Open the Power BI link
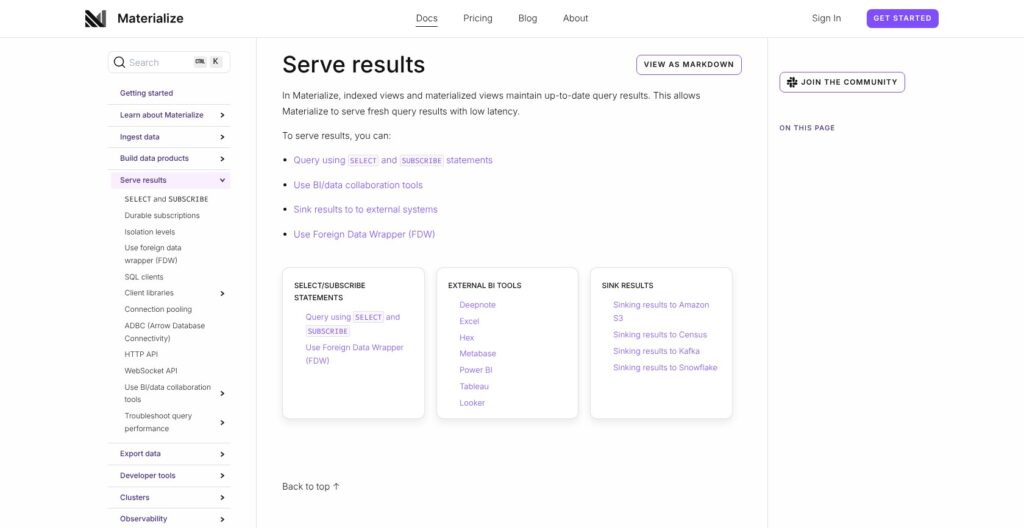The width and height of the screenshot is (1024, 528). [475, 370]
